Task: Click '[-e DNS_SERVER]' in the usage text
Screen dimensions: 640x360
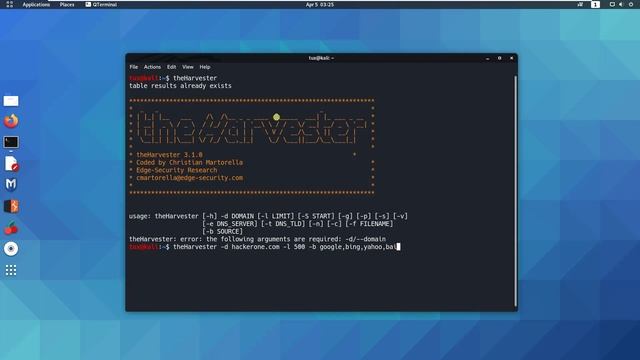Action: [230, 224]
